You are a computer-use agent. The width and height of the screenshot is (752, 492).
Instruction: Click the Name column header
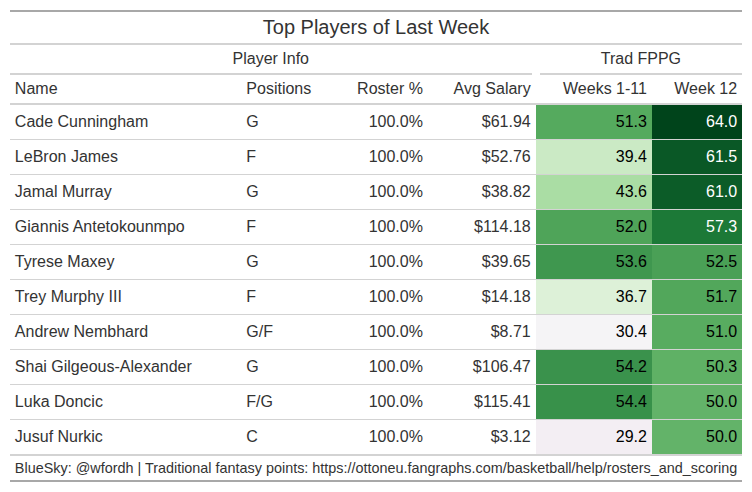(x=37, y=89)
